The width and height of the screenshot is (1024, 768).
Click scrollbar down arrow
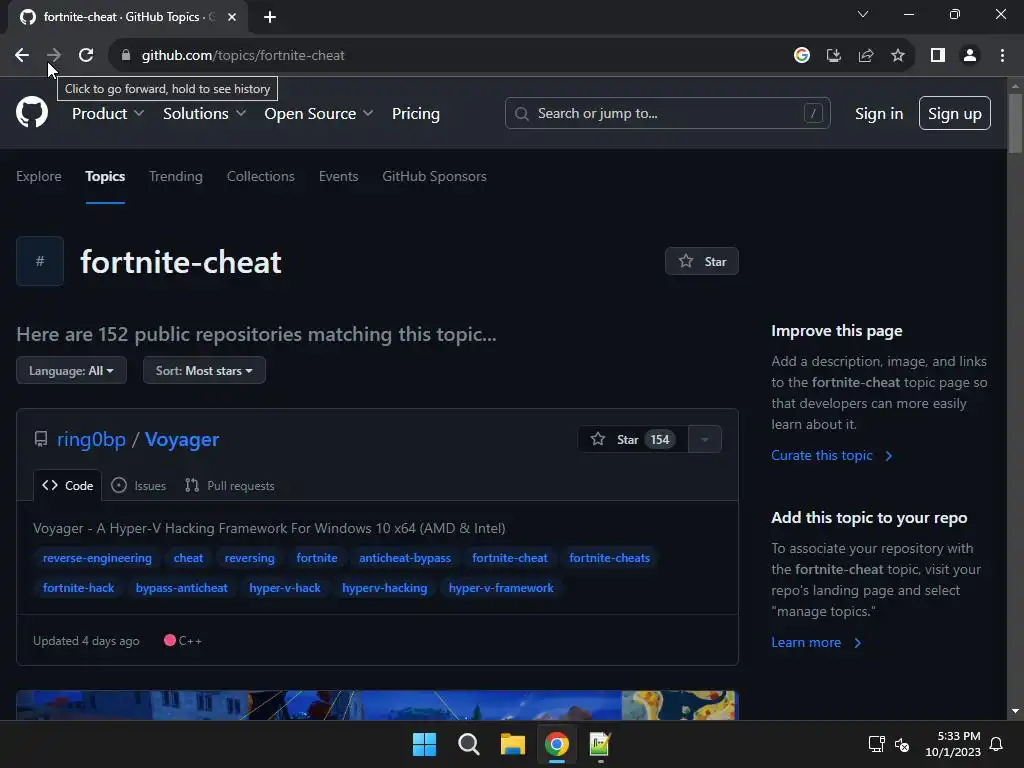1015,711
